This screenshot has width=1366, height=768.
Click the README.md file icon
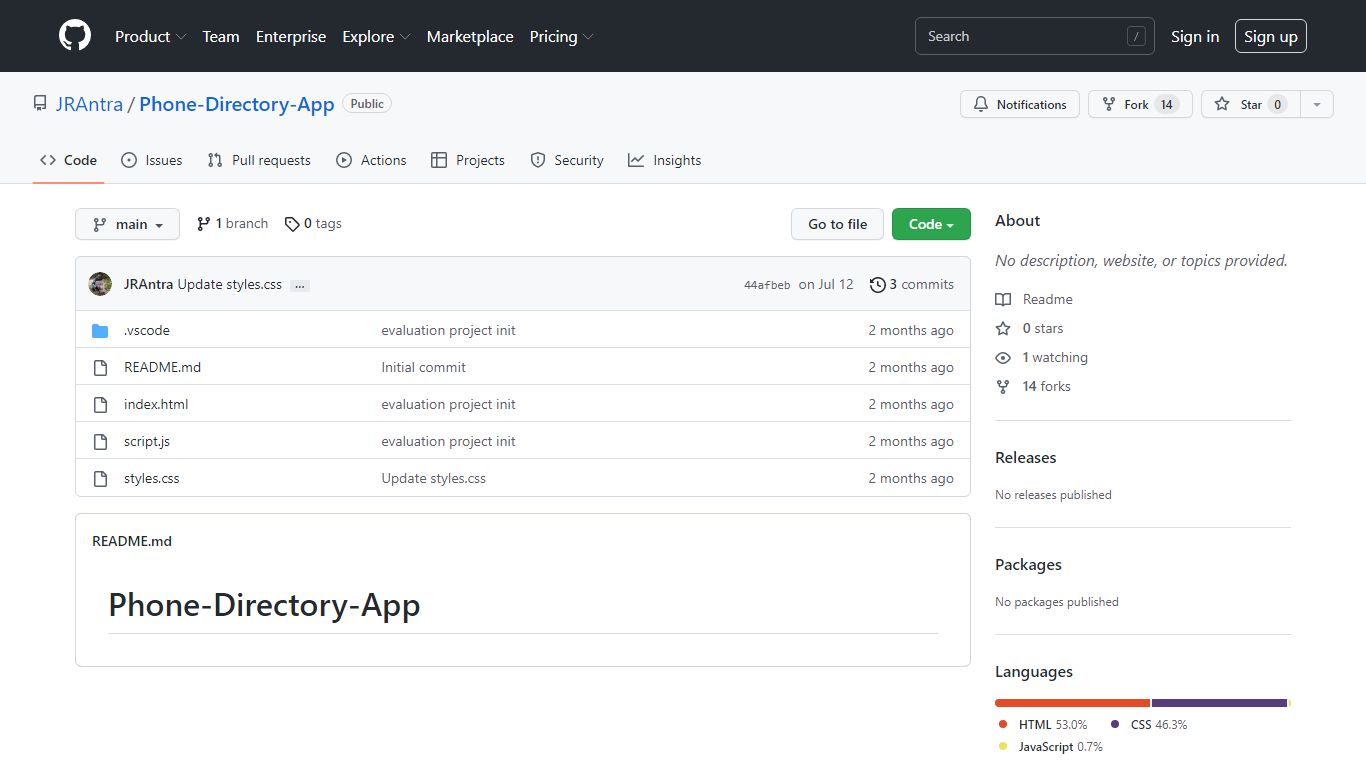pos(100,367)
